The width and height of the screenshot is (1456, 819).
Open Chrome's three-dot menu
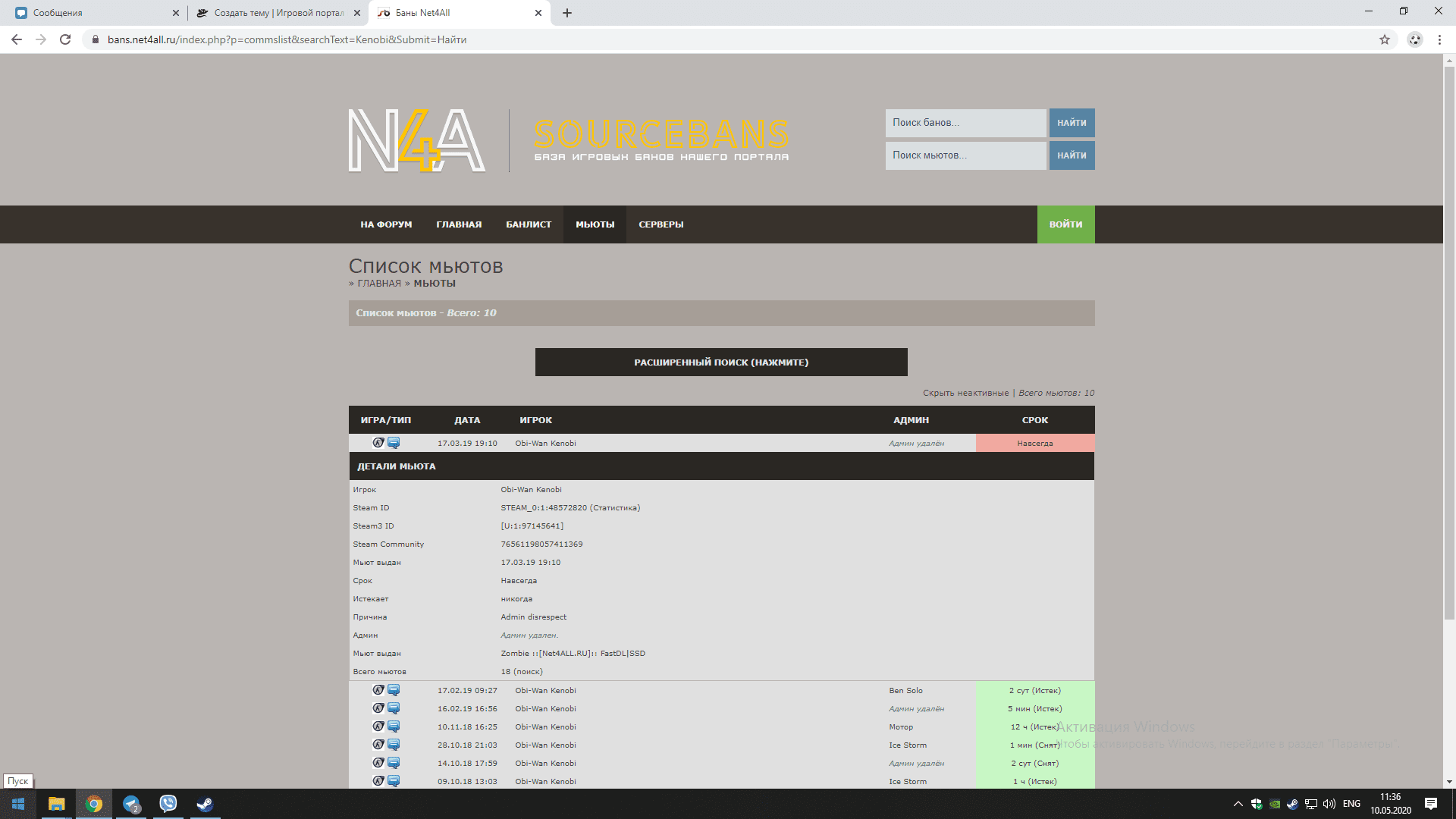[x=1439, y=39]
